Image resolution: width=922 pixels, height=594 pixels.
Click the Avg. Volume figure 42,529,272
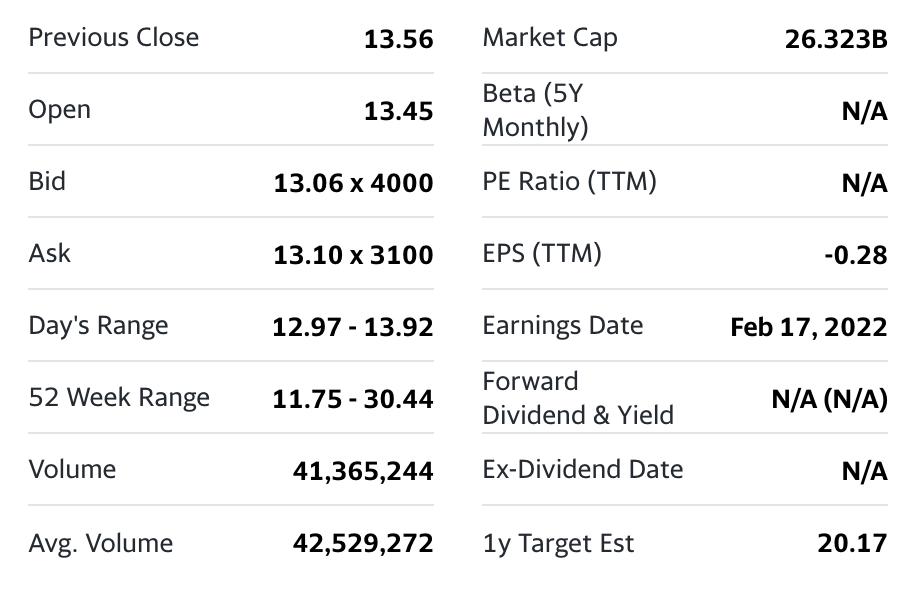tap(363, 544)
